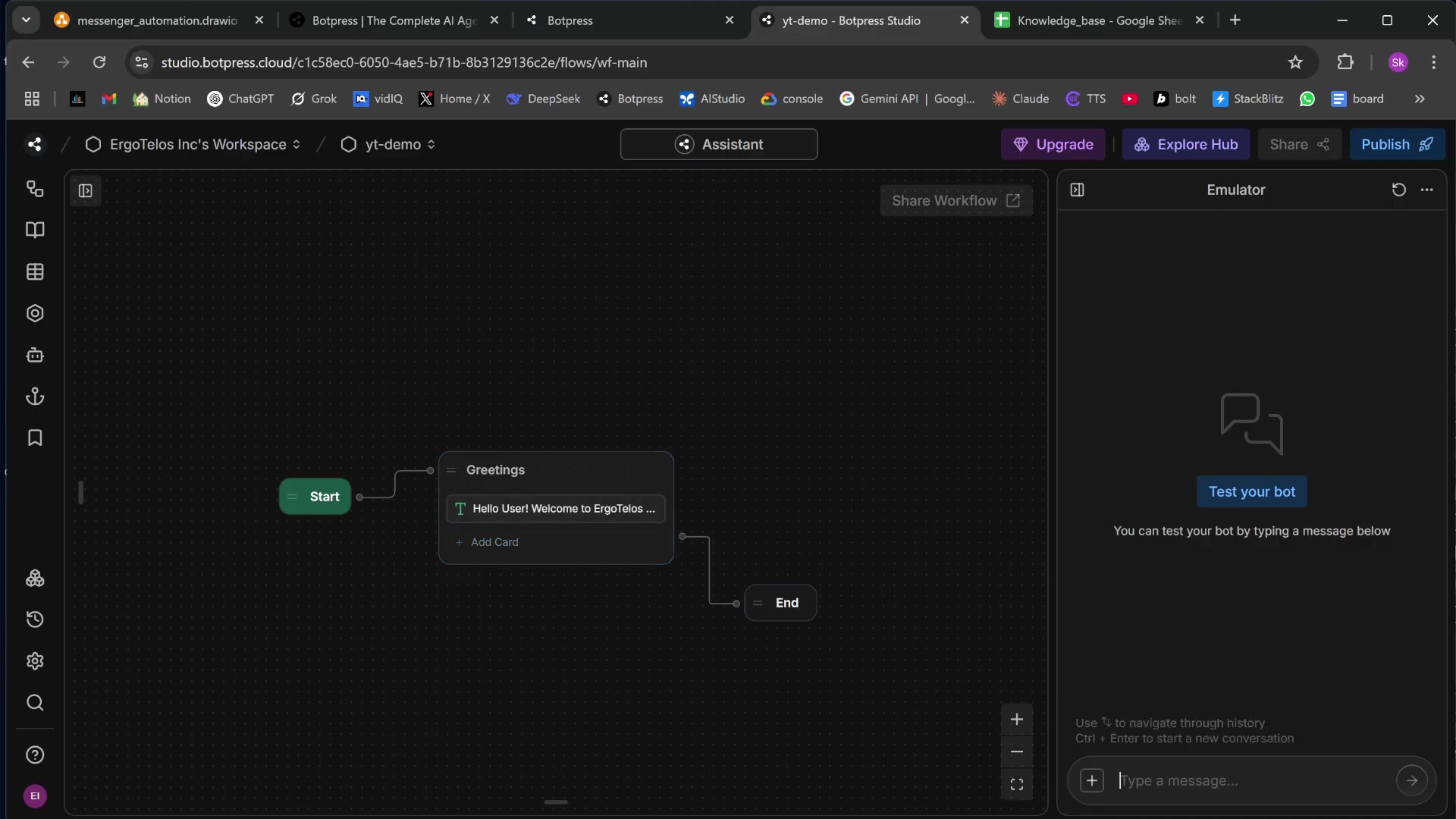Open the Gmail bookmark icon

[109, 99]
